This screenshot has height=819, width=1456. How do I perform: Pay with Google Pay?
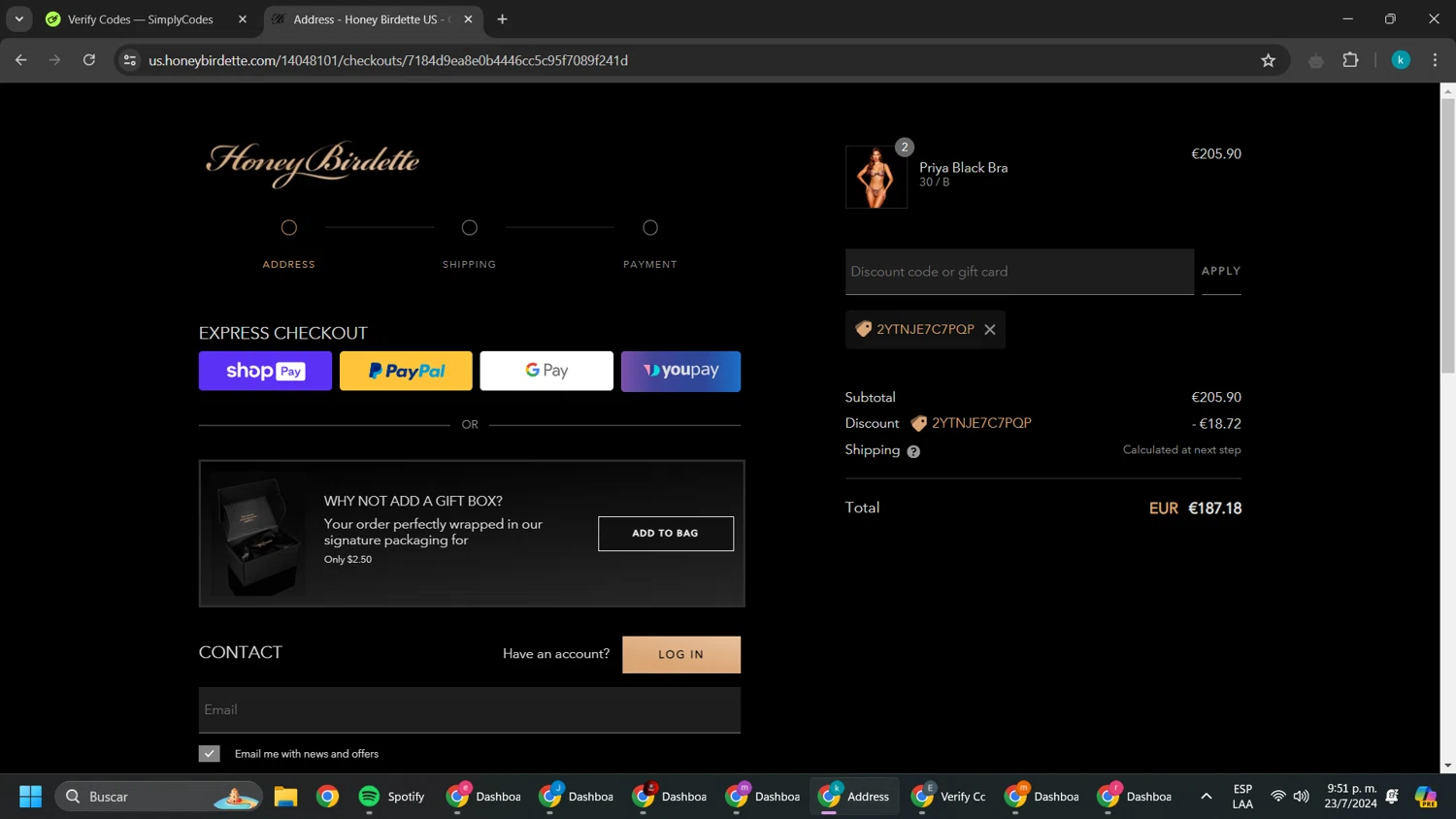point(546,371)
